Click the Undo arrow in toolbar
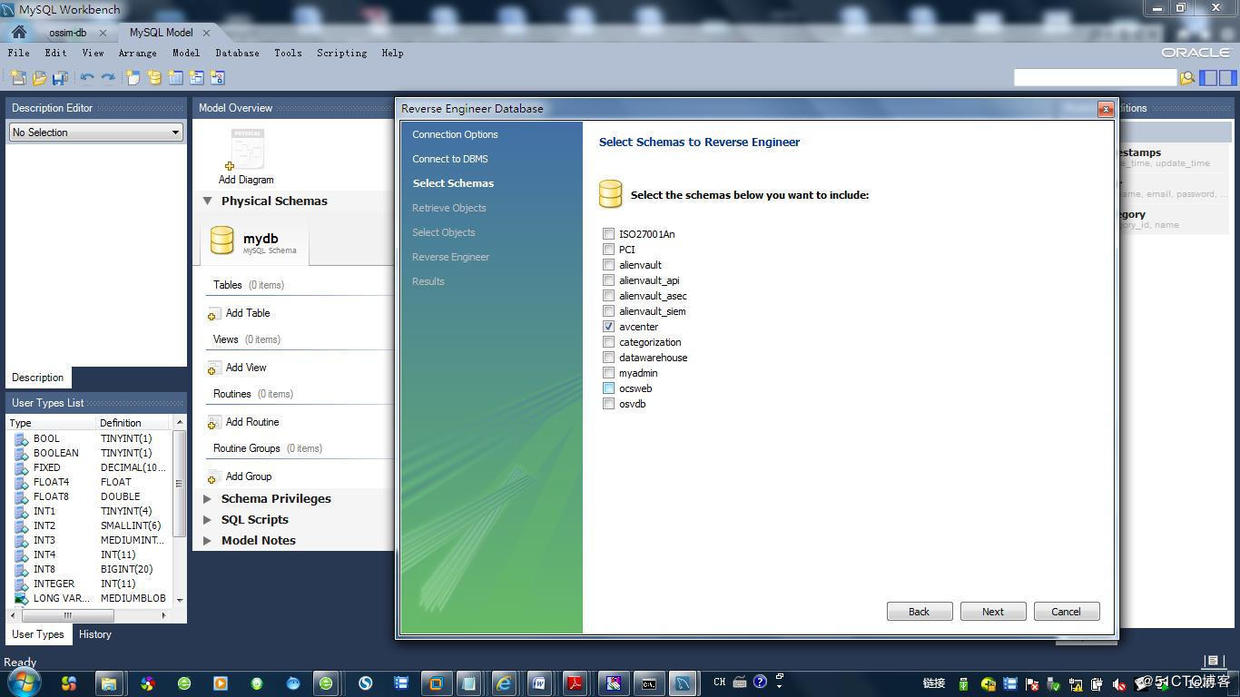1240x697 pixels. pos(87,78)
